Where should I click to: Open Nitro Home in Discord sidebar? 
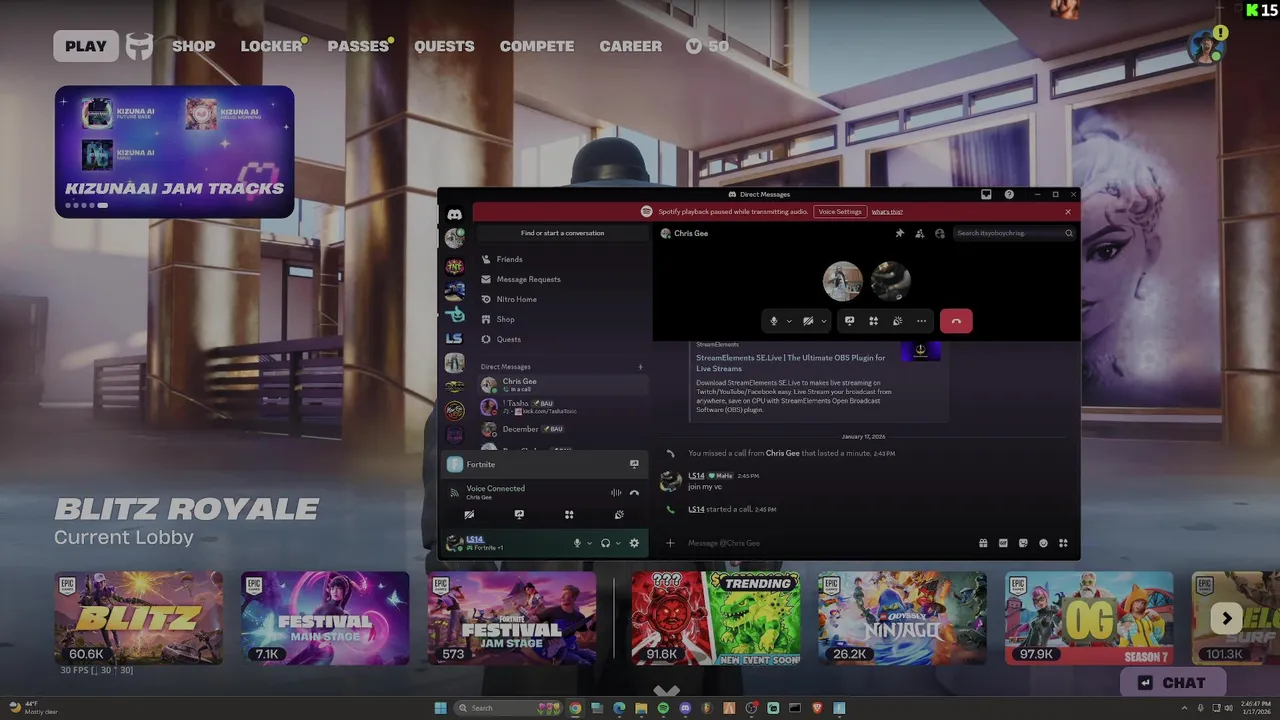point(562,299)
